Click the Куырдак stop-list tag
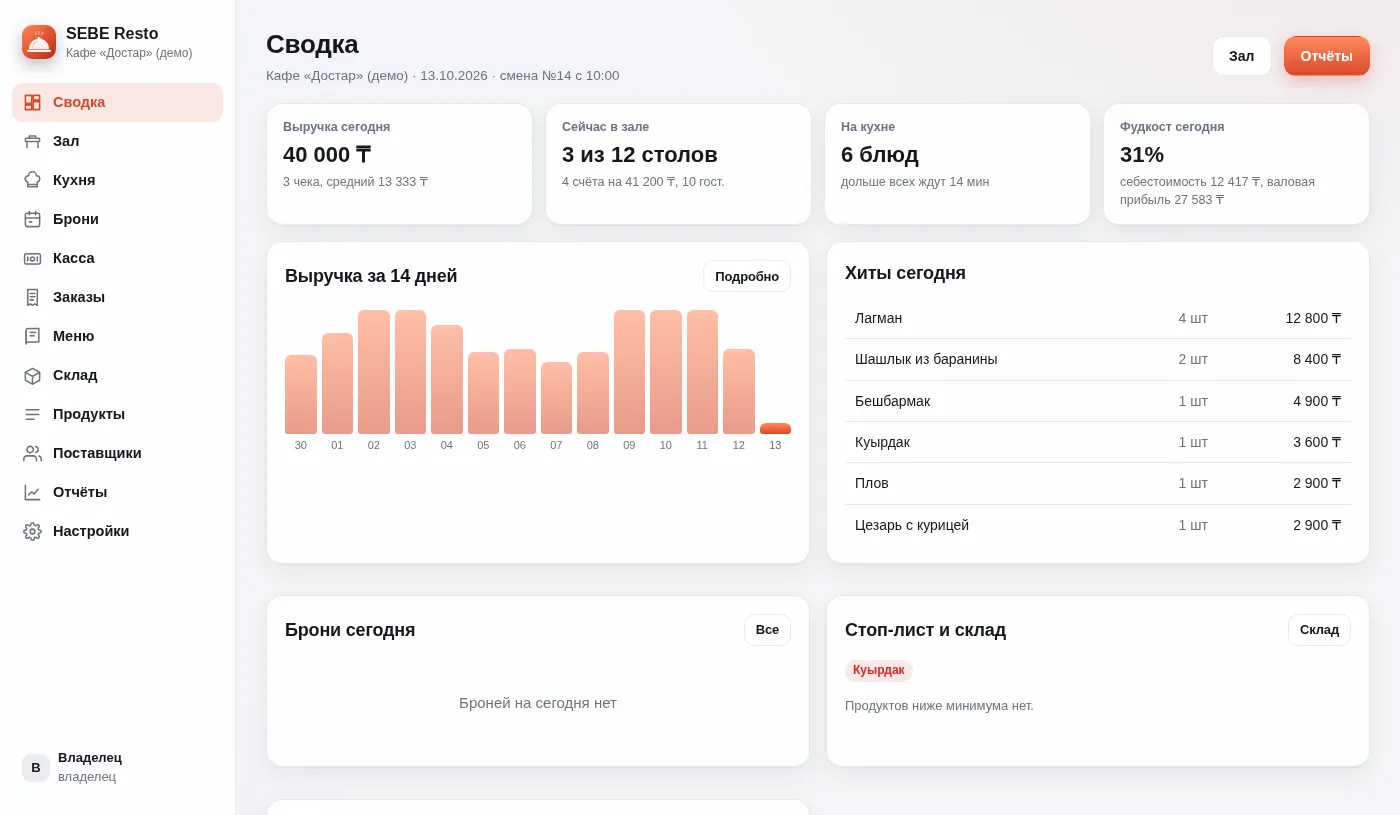Image resolution: width=1400 pixels, height=815 pixels. coord(879,670)
